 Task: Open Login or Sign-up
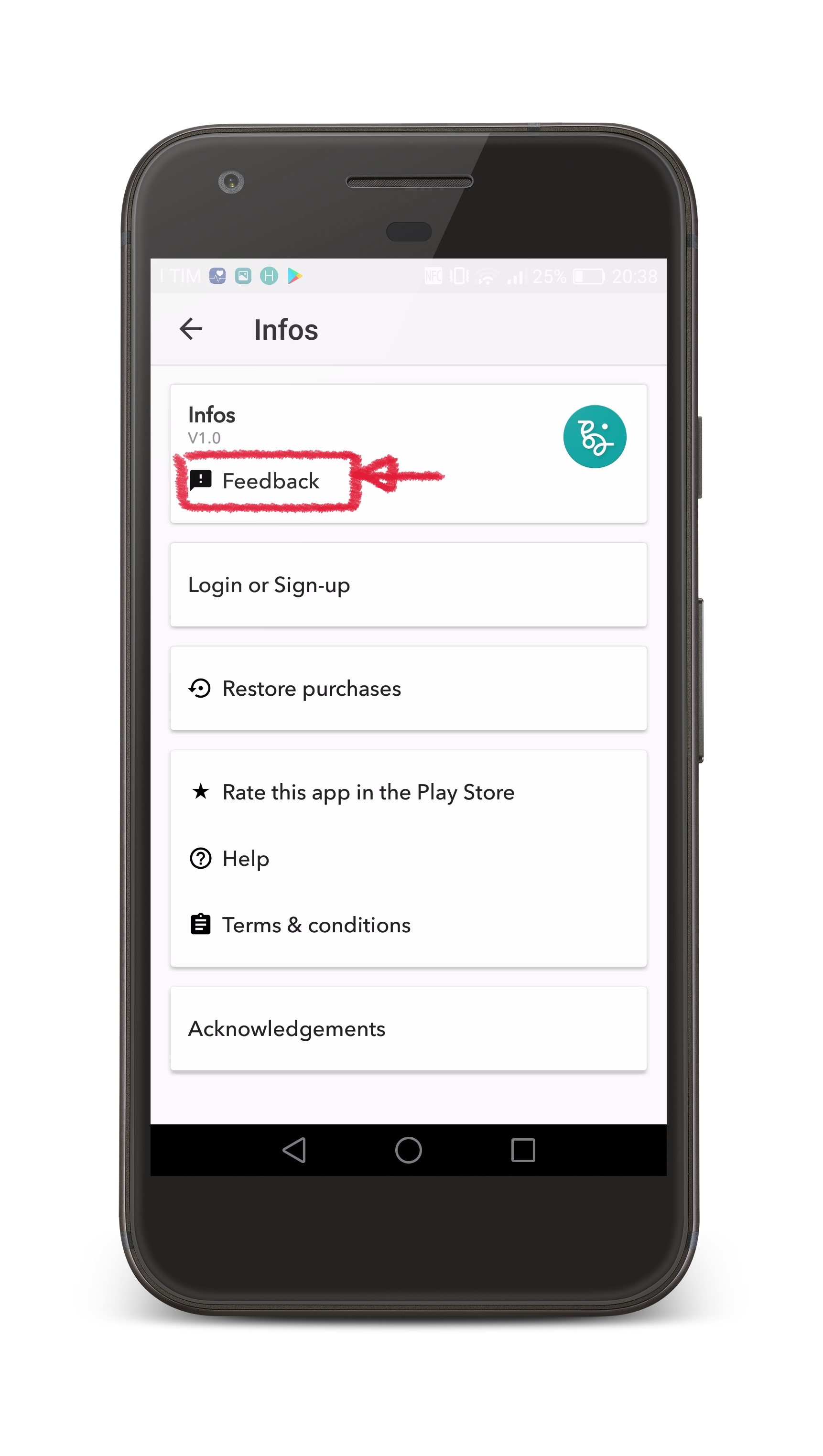pos(408,584)
